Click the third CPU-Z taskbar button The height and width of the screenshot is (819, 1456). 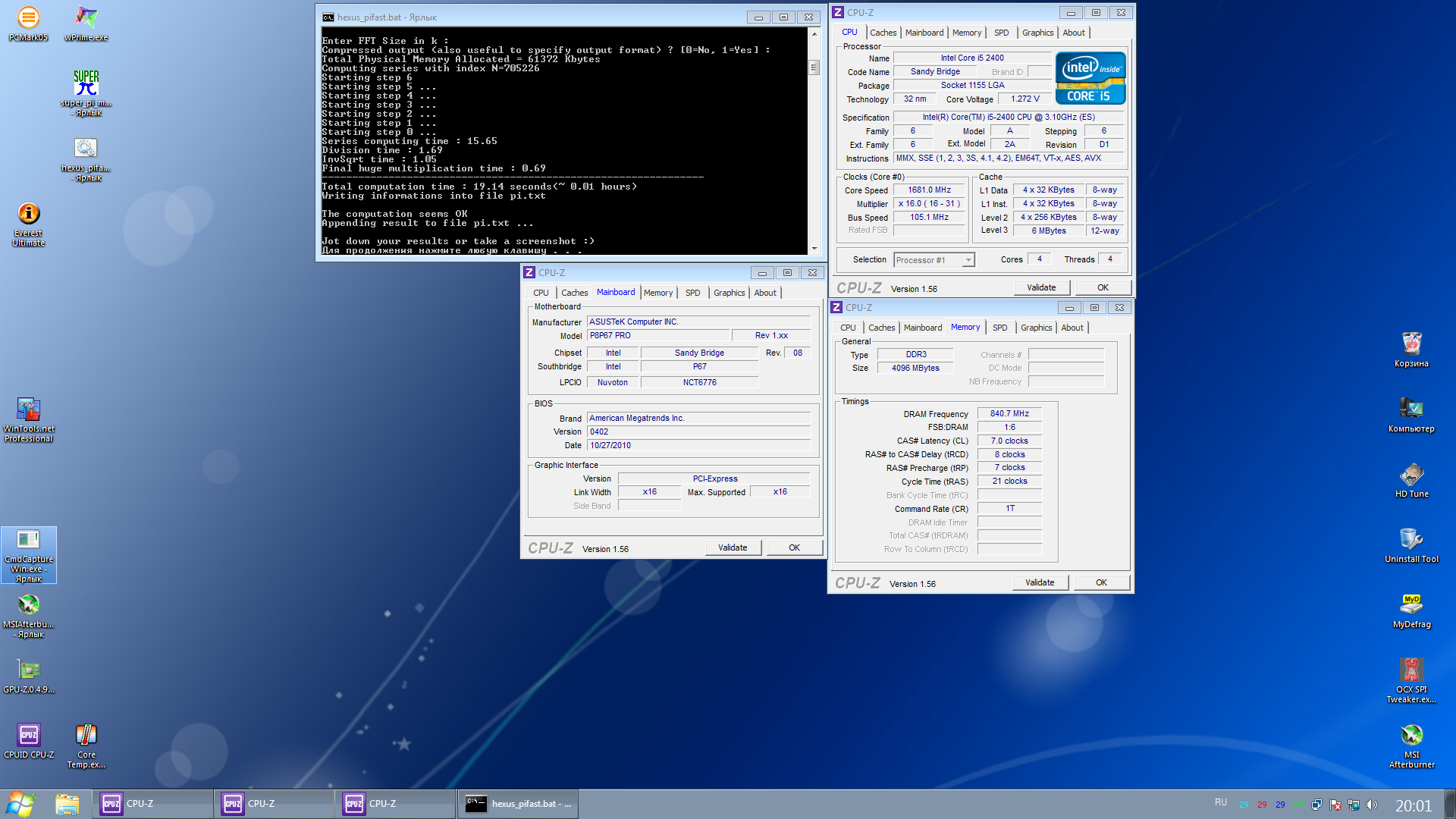point(396,804)
